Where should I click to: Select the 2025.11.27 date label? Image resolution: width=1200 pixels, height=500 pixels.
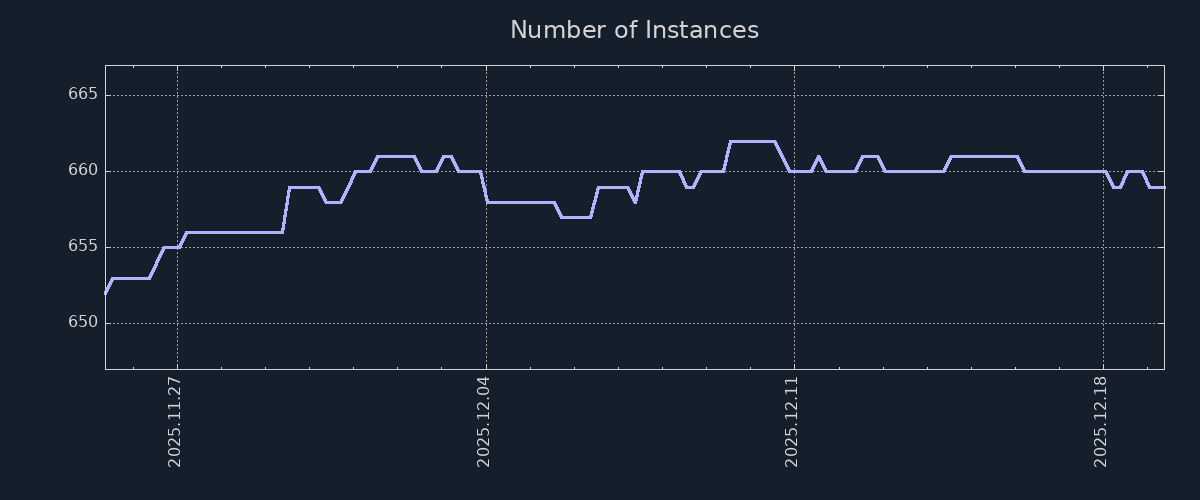click(x=175, y=421)
